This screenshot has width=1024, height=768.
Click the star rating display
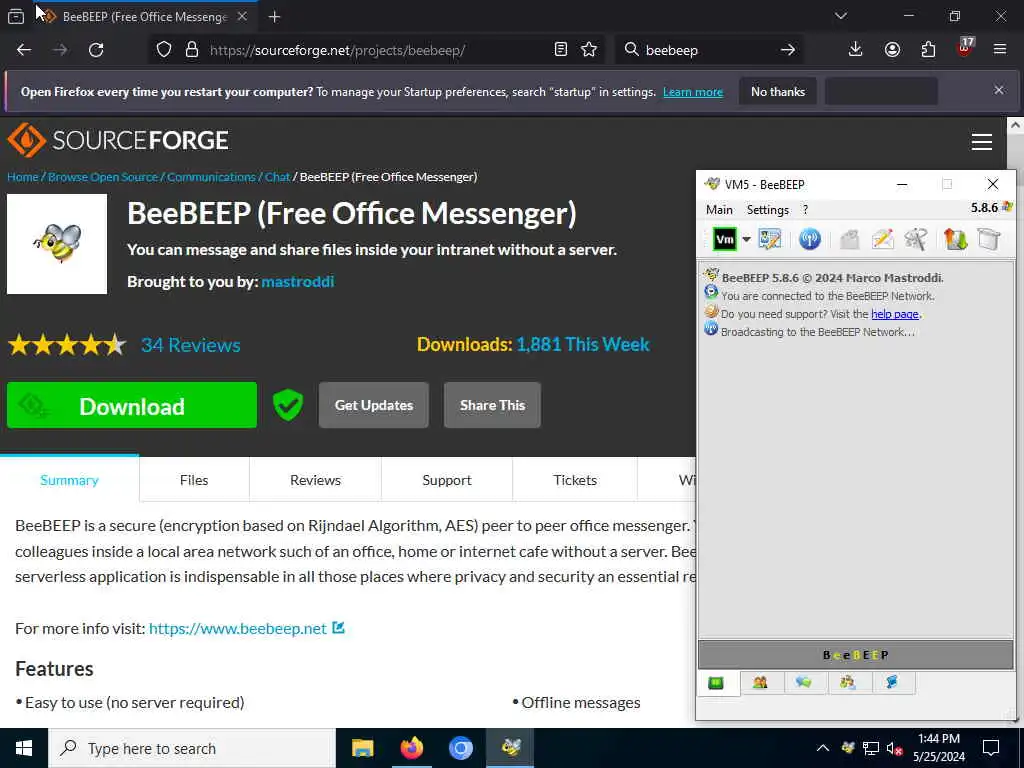point(67,344)
